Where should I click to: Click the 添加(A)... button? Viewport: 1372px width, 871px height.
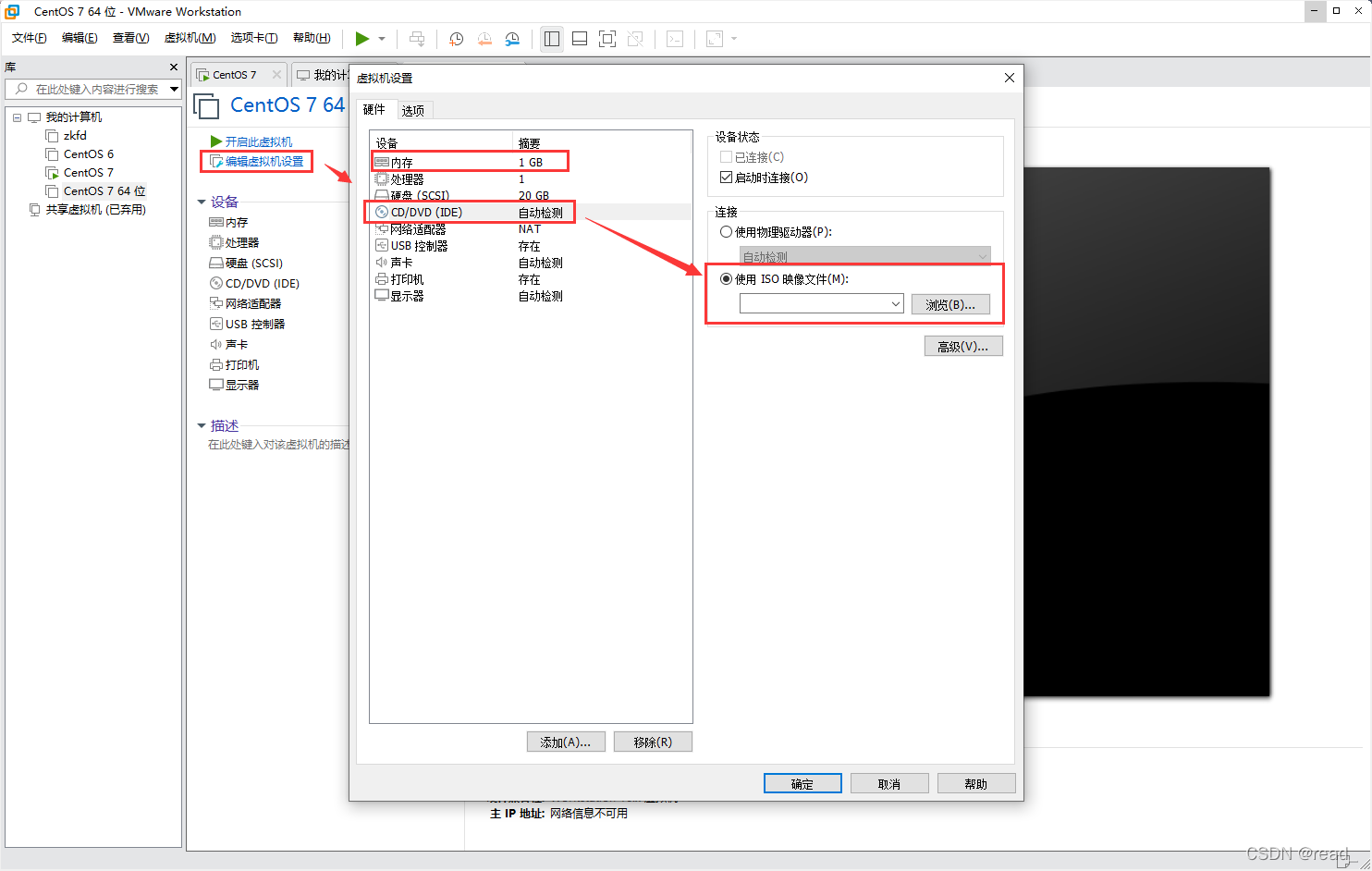[x=566, y=742]
